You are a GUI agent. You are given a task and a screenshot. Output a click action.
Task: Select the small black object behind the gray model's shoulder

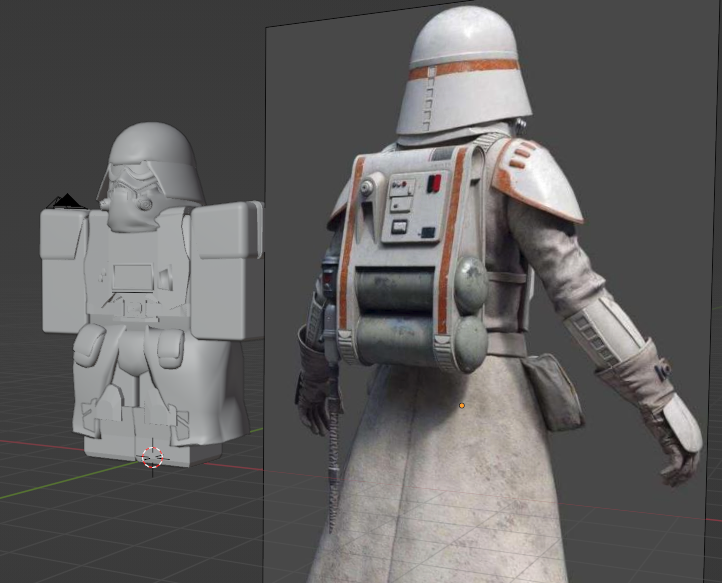coord(66,202)
